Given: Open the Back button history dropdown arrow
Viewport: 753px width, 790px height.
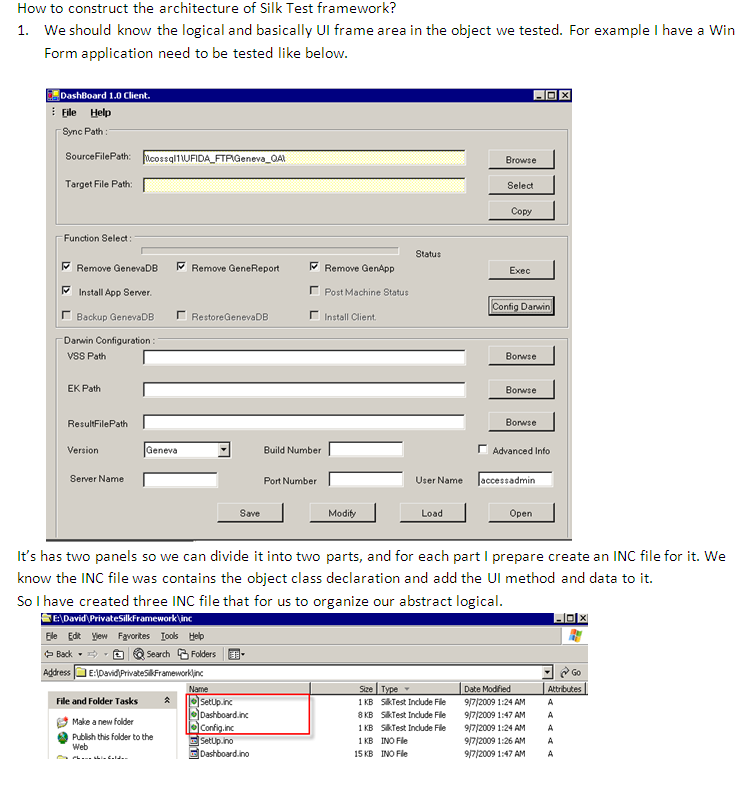Looking at the screenshot, I should tap(80, 654).
